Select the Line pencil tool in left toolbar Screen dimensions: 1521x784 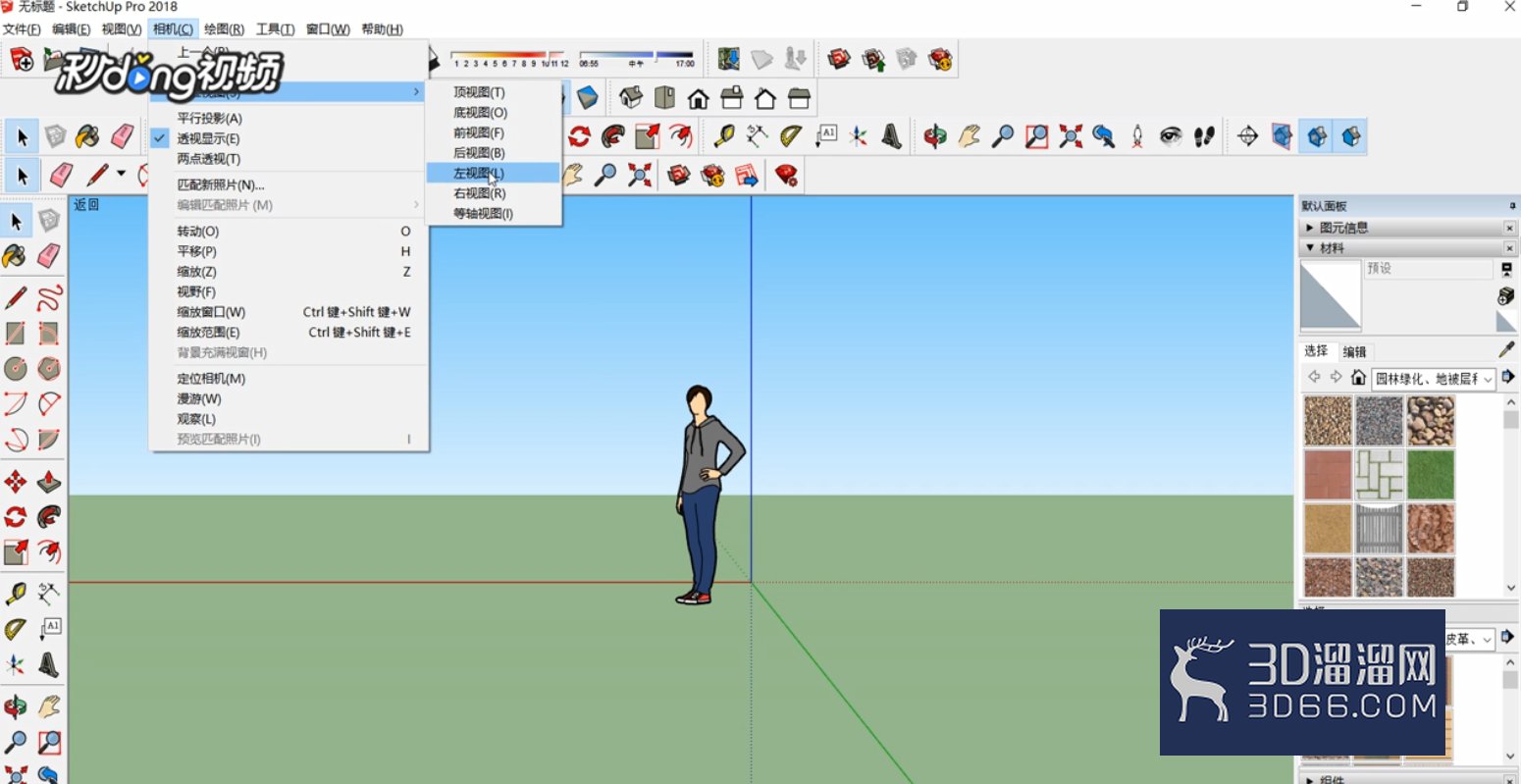click(16, 297)
